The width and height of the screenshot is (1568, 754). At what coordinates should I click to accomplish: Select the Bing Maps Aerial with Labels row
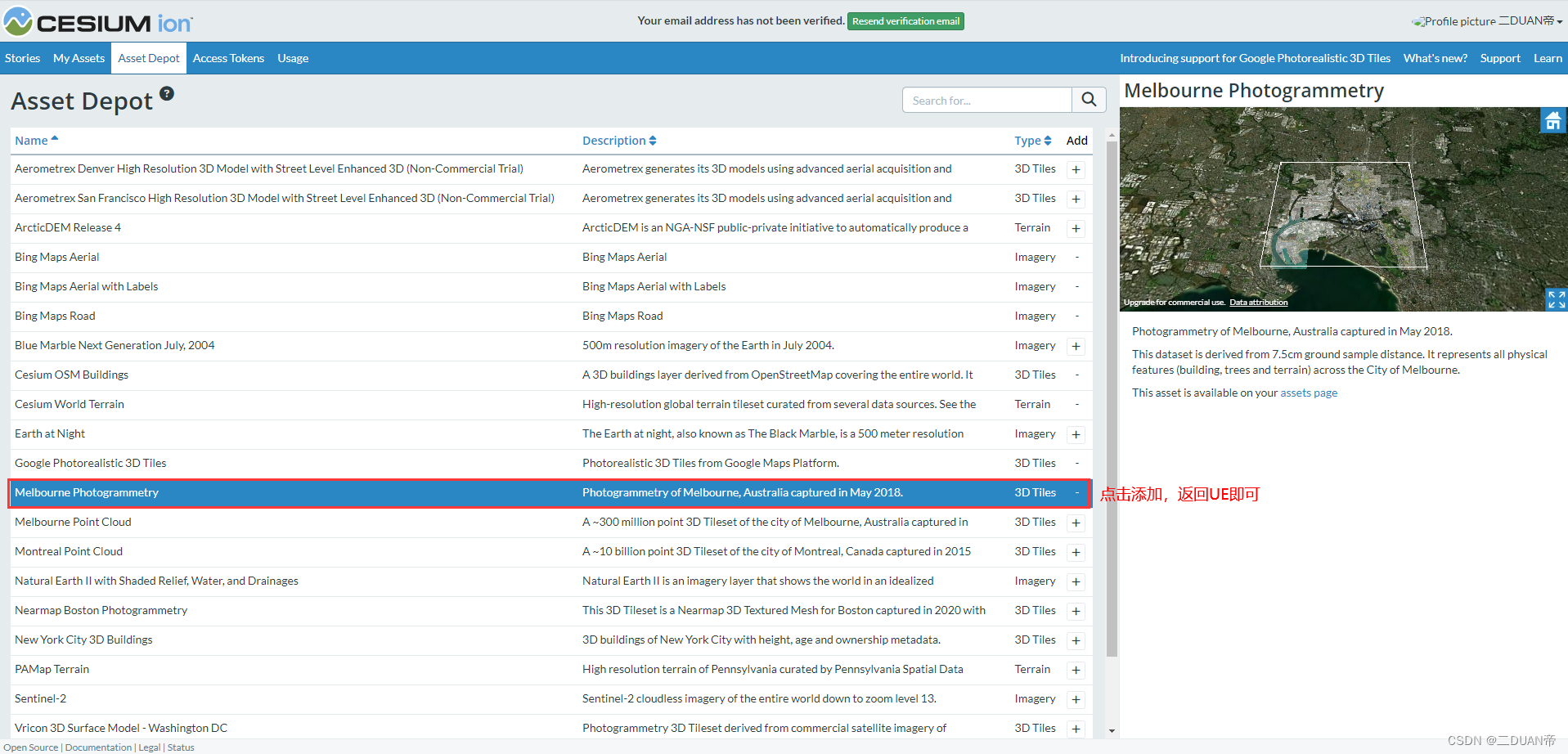[x=550, y=287]
